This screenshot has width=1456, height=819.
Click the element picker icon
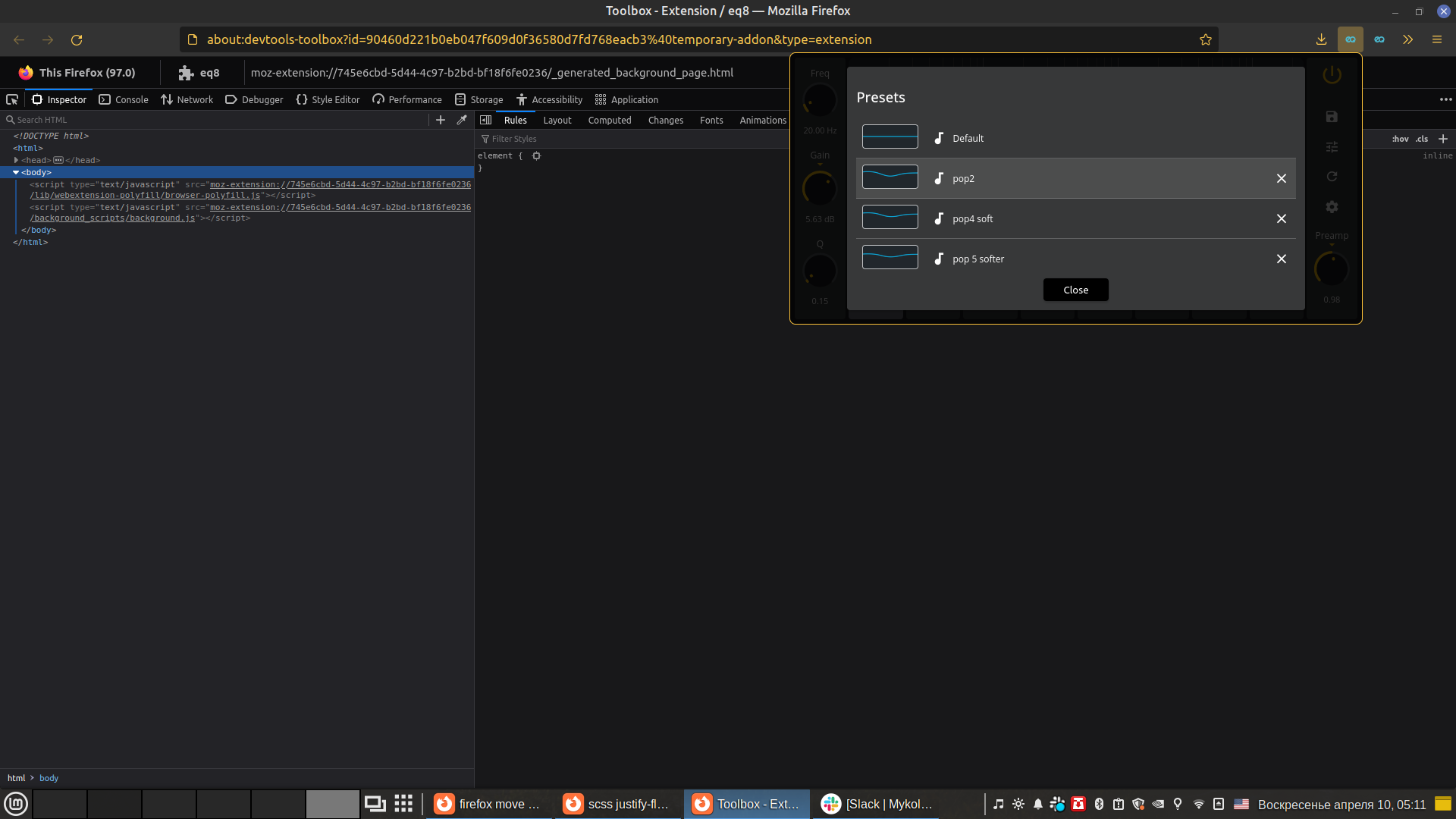coord(12,99)
